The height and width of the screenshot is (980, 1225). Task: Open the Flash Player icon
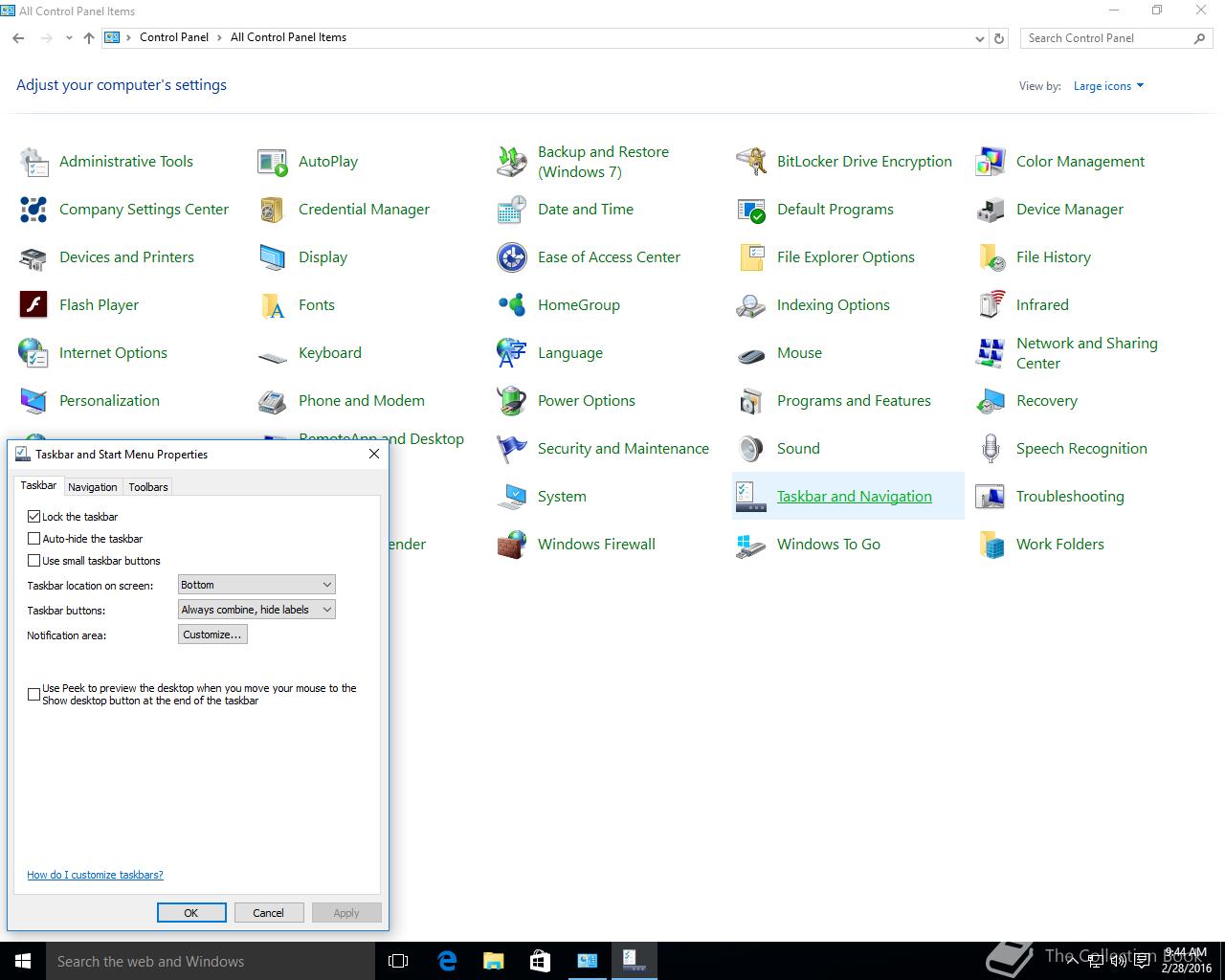point(33,305)
